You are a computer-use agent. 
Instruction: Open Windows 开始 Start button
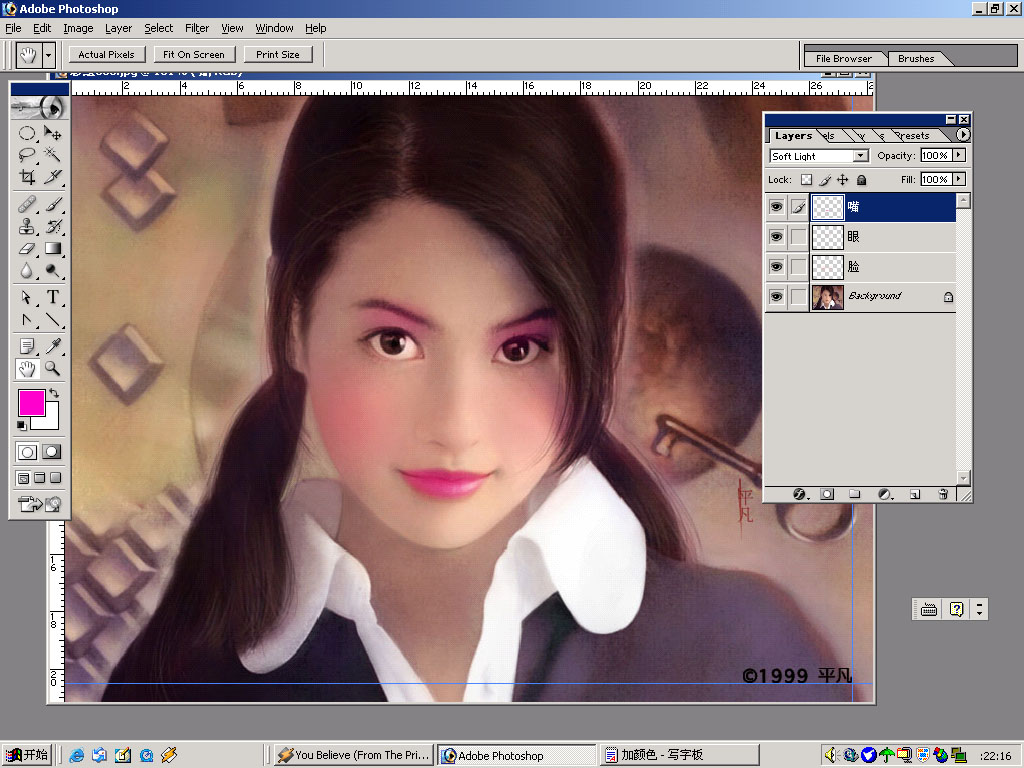click(x=26, y=755)
